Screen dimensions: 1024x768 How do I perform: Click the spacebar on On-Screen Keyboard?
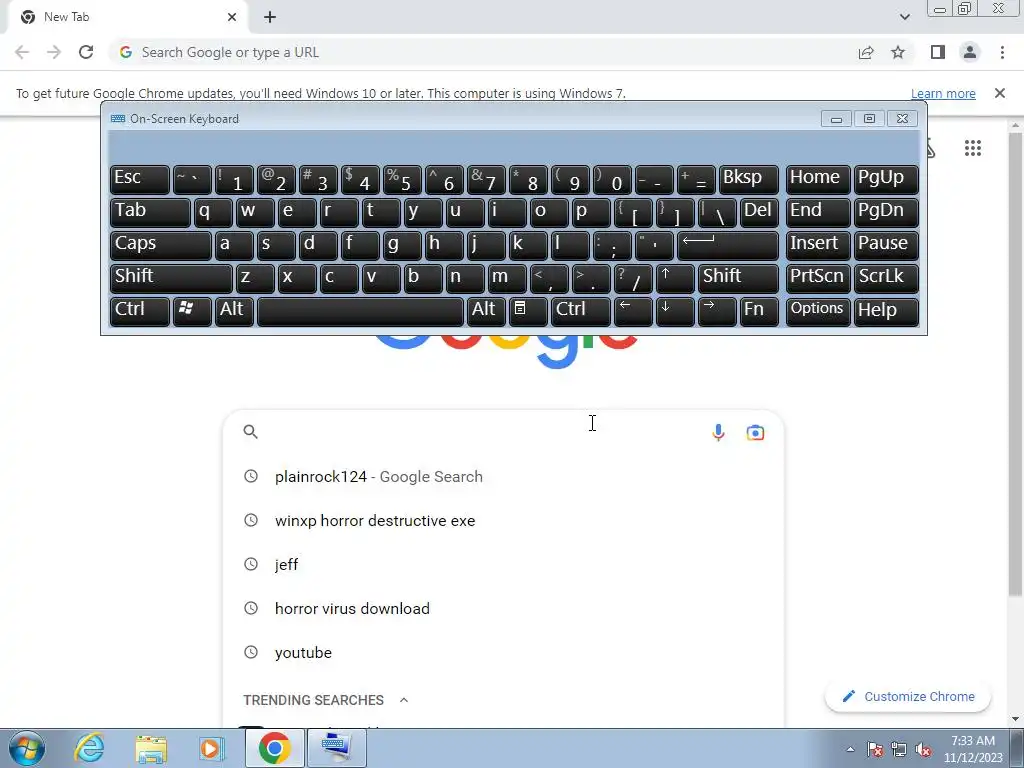pos(360,311)
